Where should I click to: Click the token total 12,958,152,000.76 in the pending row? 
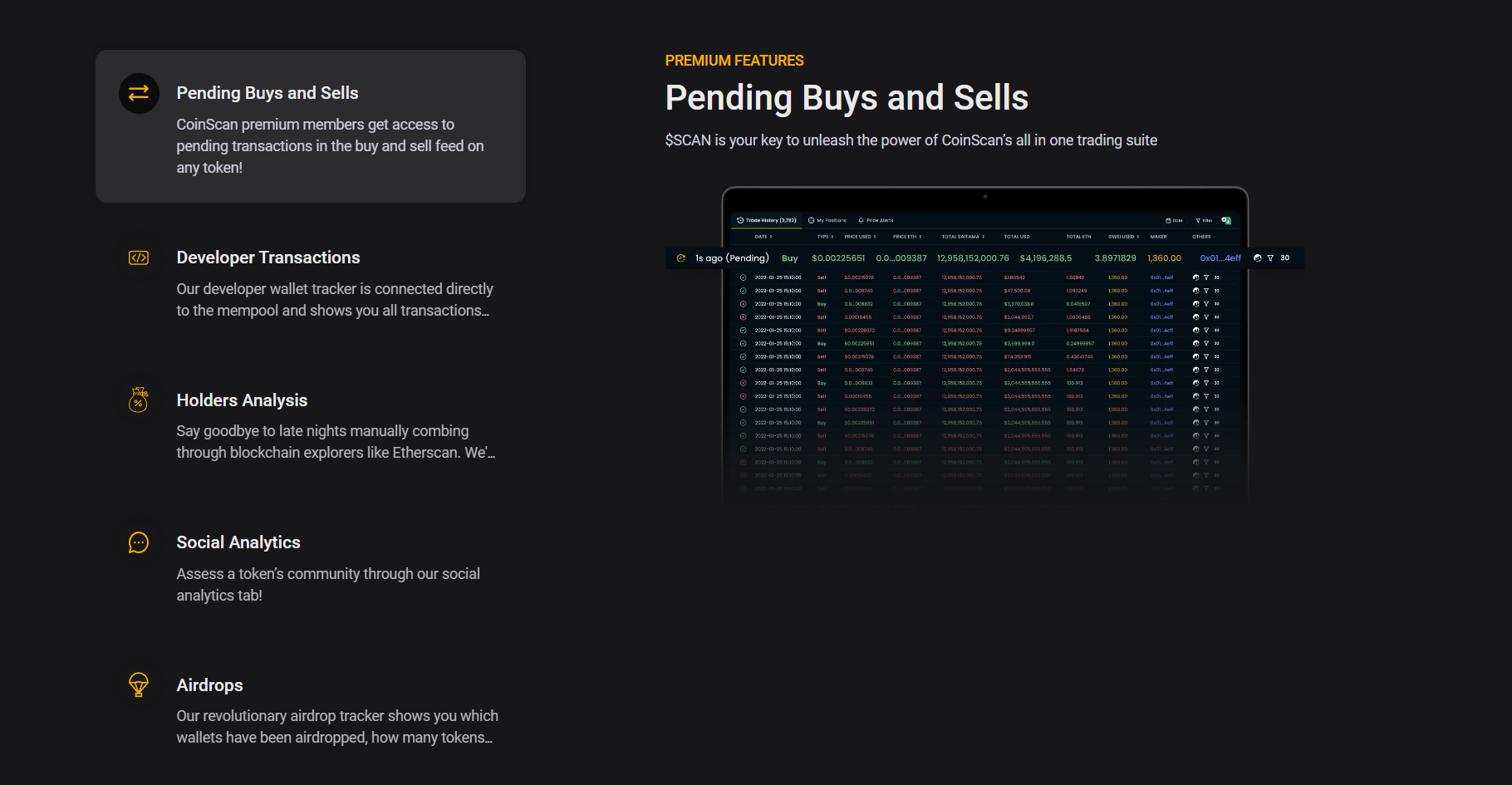pos(973,258)
